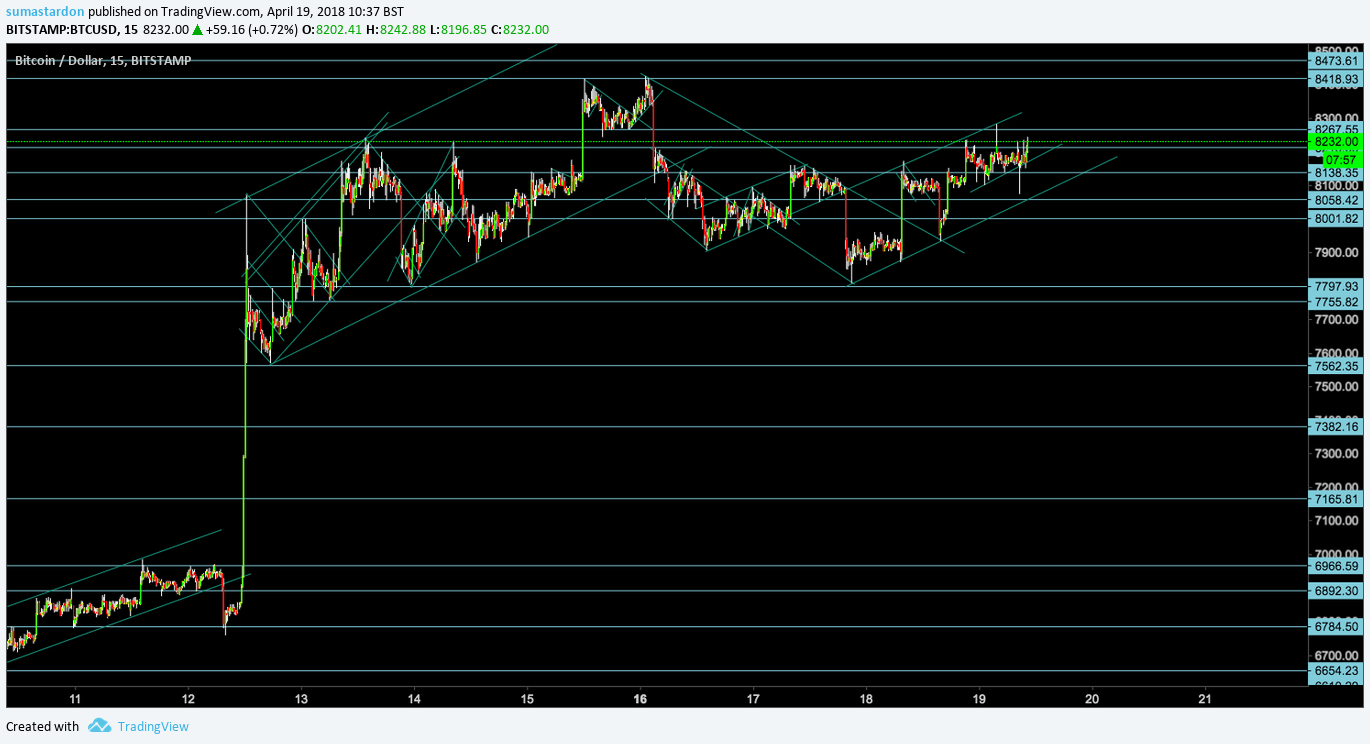This screenshot has height=744, width=1370.
Task: Click the current price 8232.00 green label
Action: [x=1336, y=142]
